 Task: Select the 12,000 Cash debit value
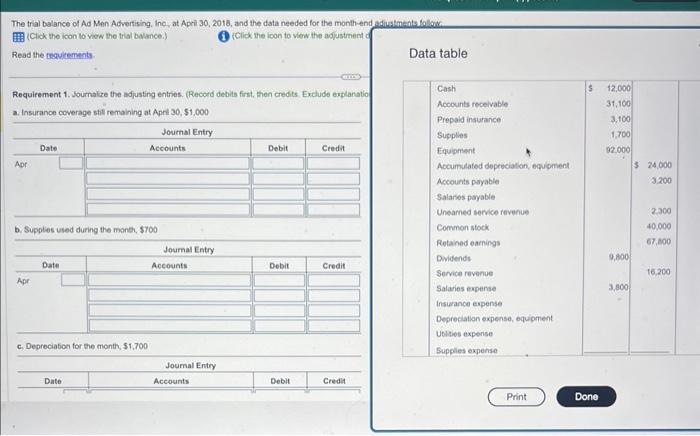click(618, 88)
